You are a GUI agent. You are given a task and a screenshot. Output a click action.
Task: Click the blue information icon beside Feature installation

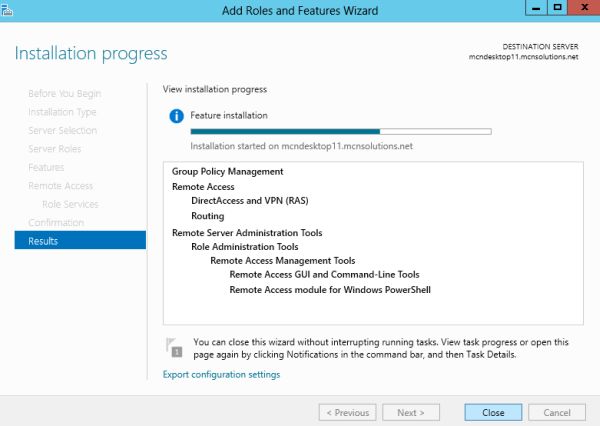pos(176,116)
